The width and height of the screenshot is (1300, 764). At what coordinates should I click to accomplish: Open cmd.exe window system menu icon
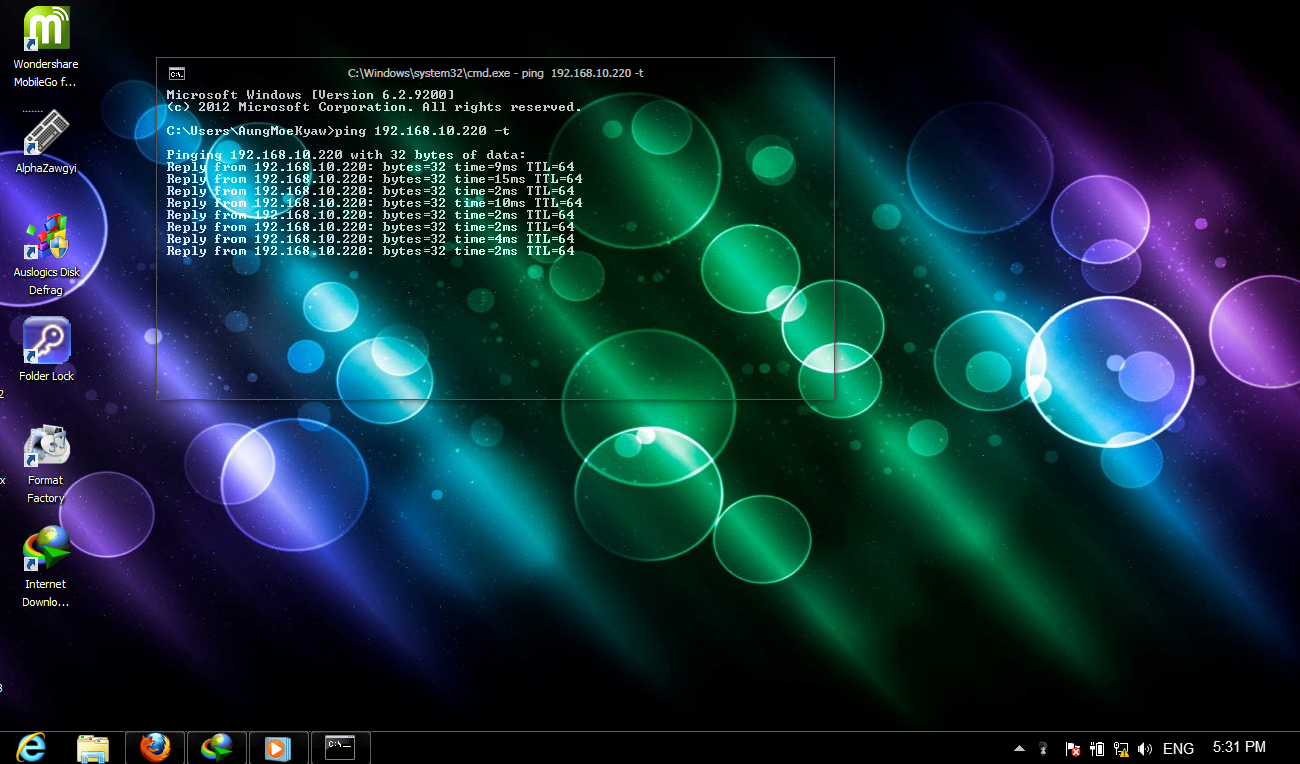click(176, 73)
